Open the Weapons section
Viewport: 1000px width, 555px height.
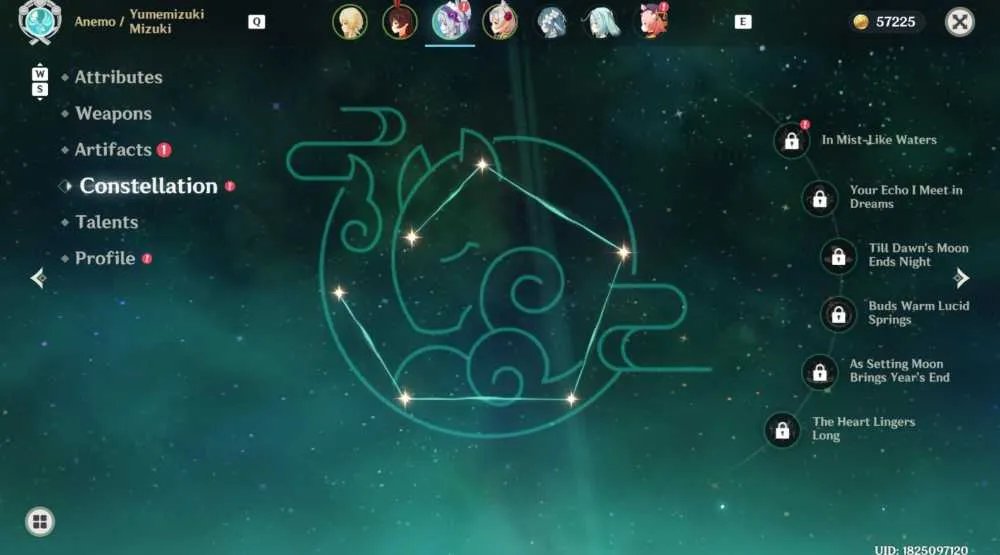113,114
